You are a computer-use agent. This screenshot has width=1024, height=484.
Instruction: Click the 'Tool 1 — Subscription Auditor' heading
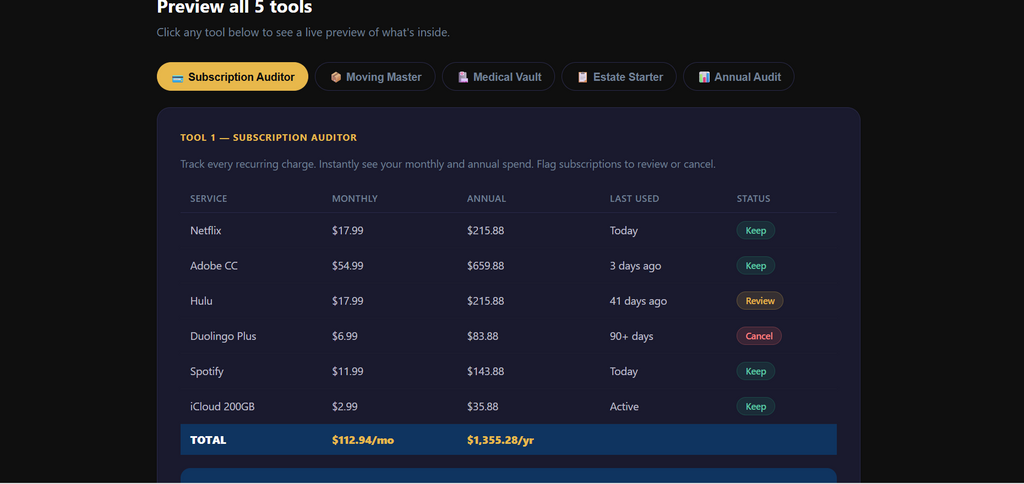tap(268, 138)
